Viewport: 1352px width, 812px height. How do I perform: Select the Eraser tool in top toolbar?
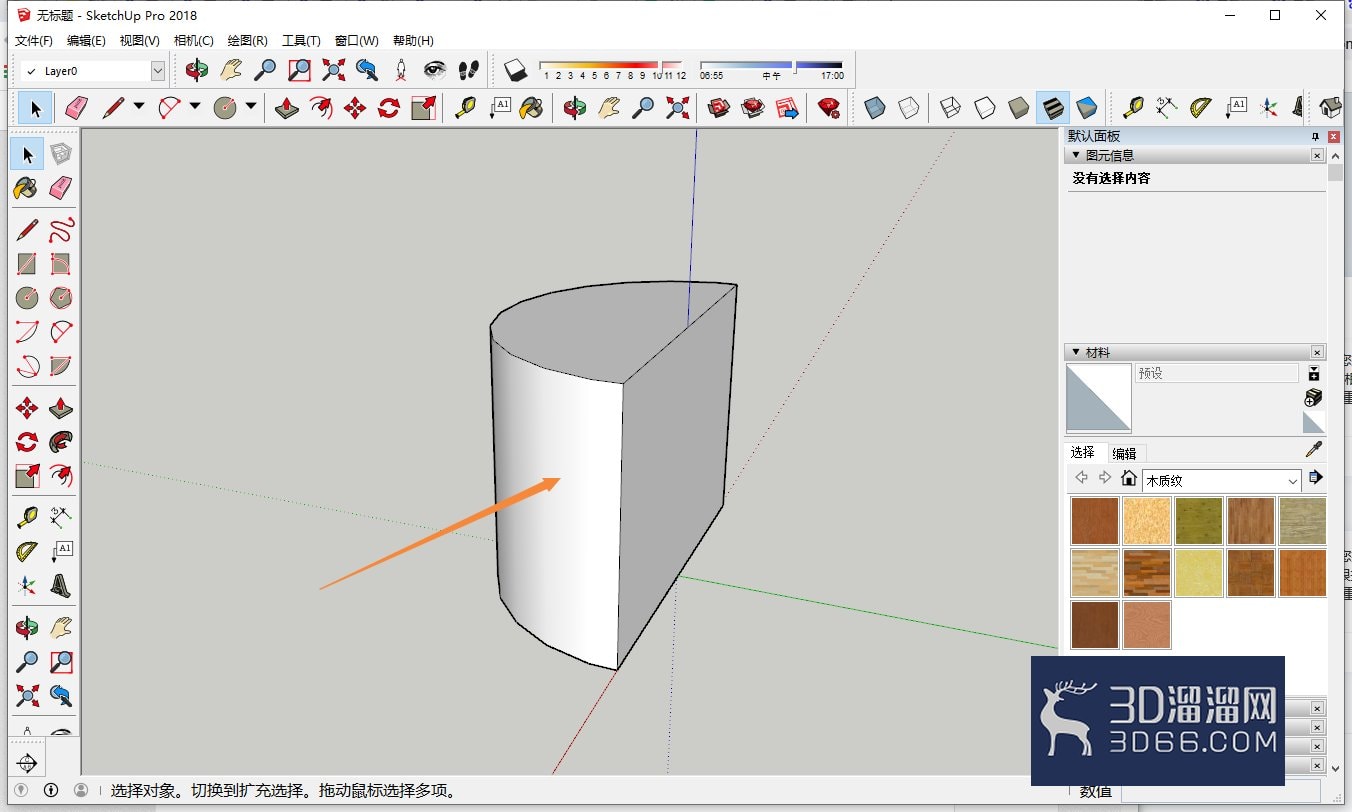[x=77, y=108]
